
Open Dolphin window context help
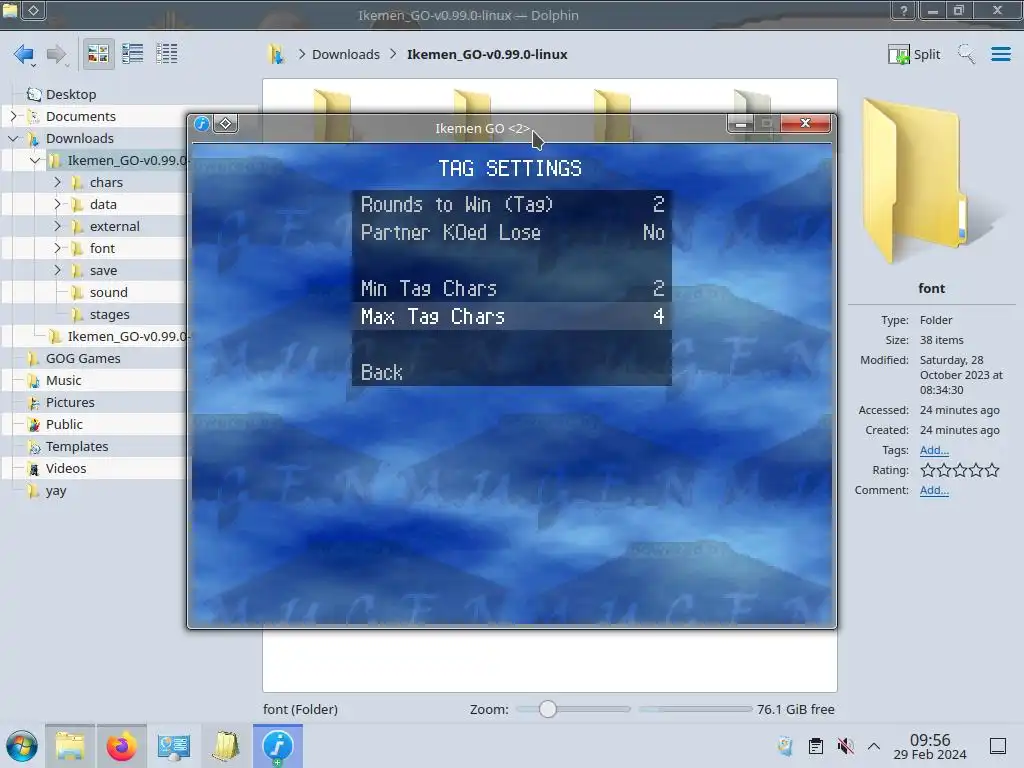click(904, 10)
